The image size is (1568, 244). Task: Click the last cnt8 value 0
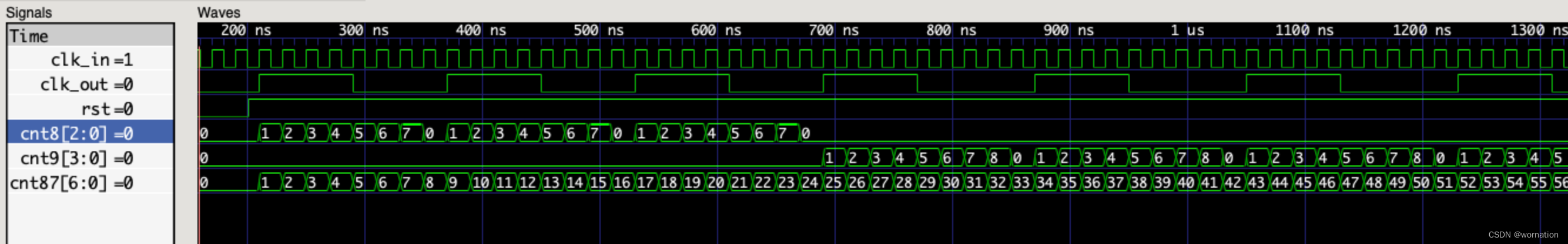coord(806,133)
